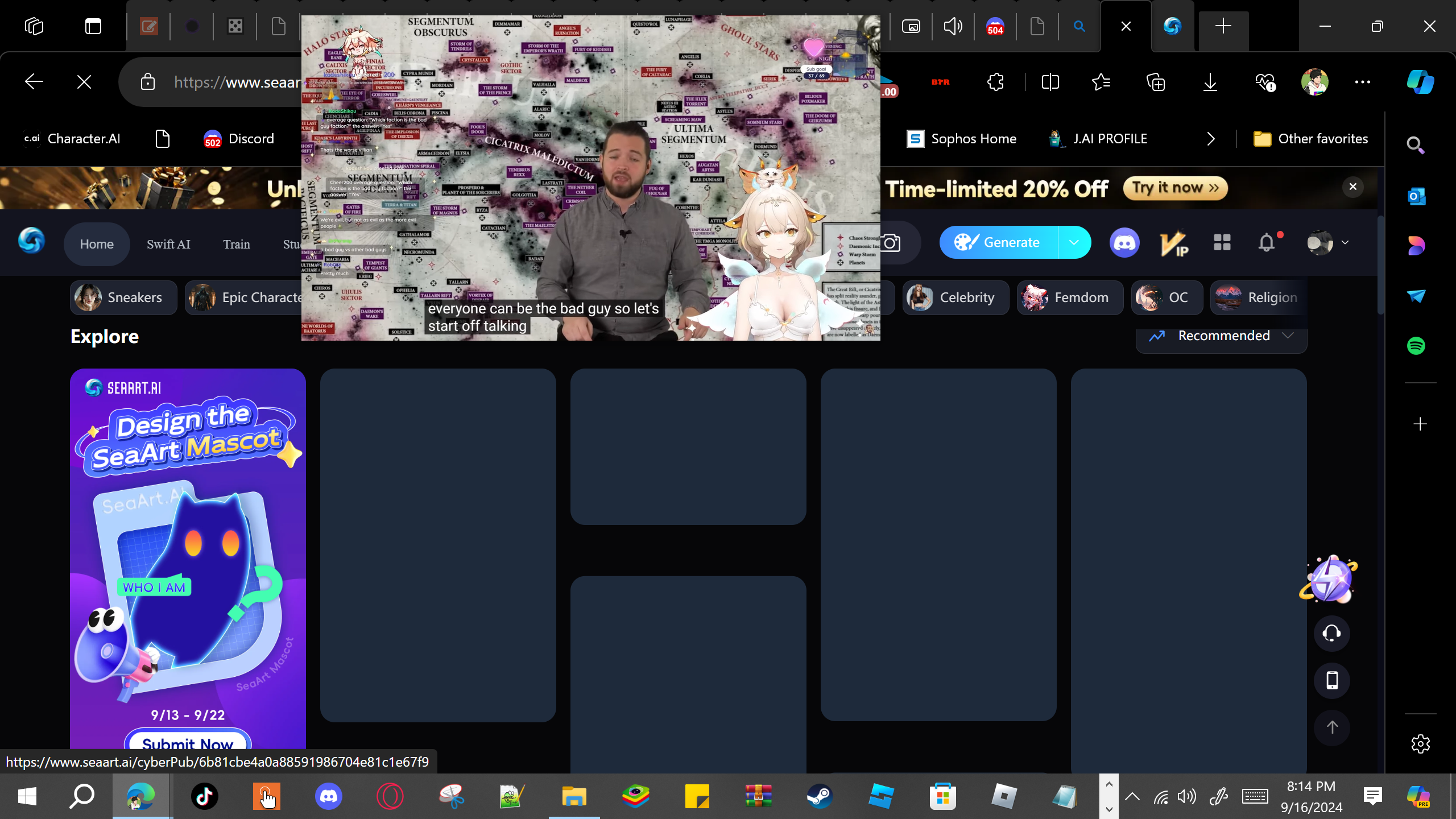
Task: Open the floating planet assistant icon
Action: [1329, 580]
